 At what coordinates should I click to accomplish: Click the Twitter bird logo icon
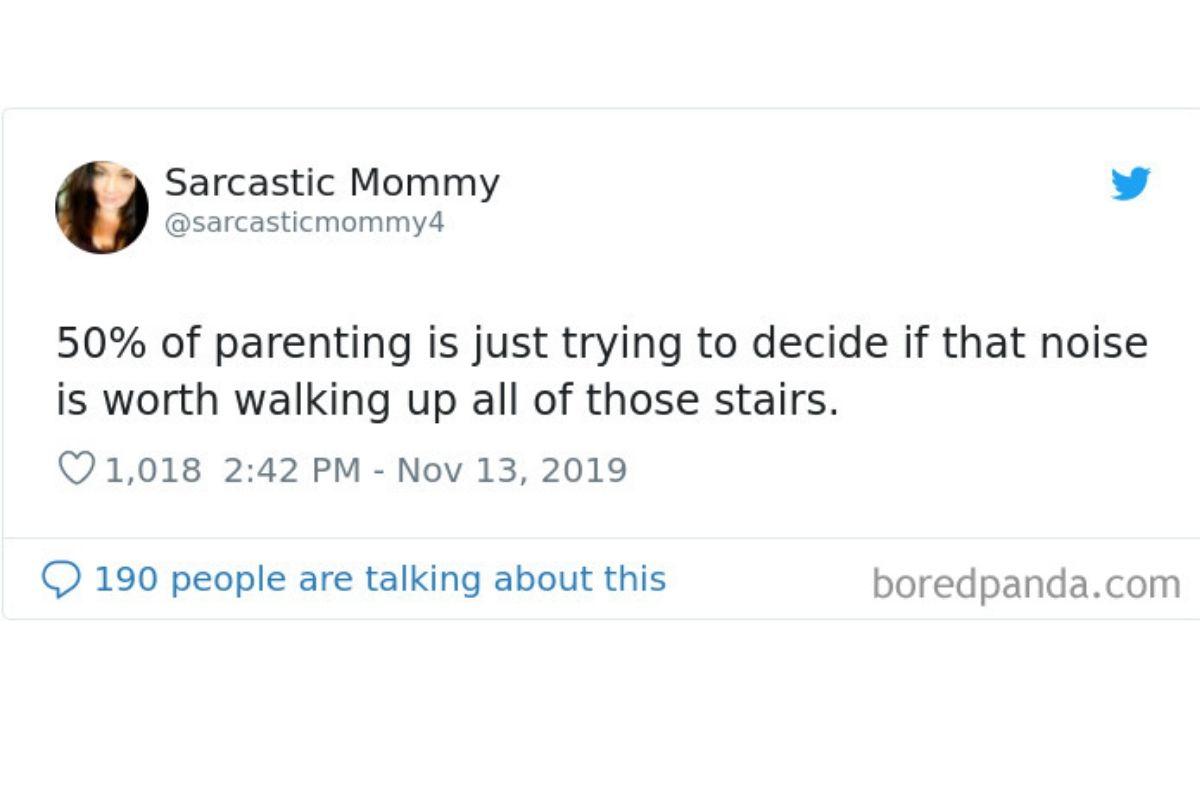coord(1131,184)
